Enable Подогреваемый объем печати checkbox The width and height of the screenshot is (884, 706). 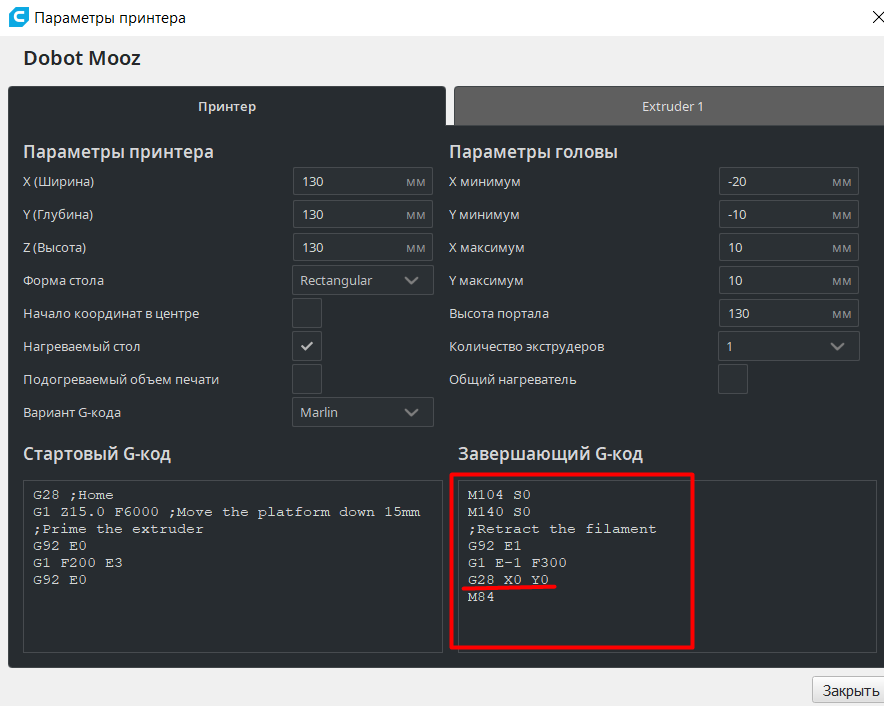(x=307, y=379)
